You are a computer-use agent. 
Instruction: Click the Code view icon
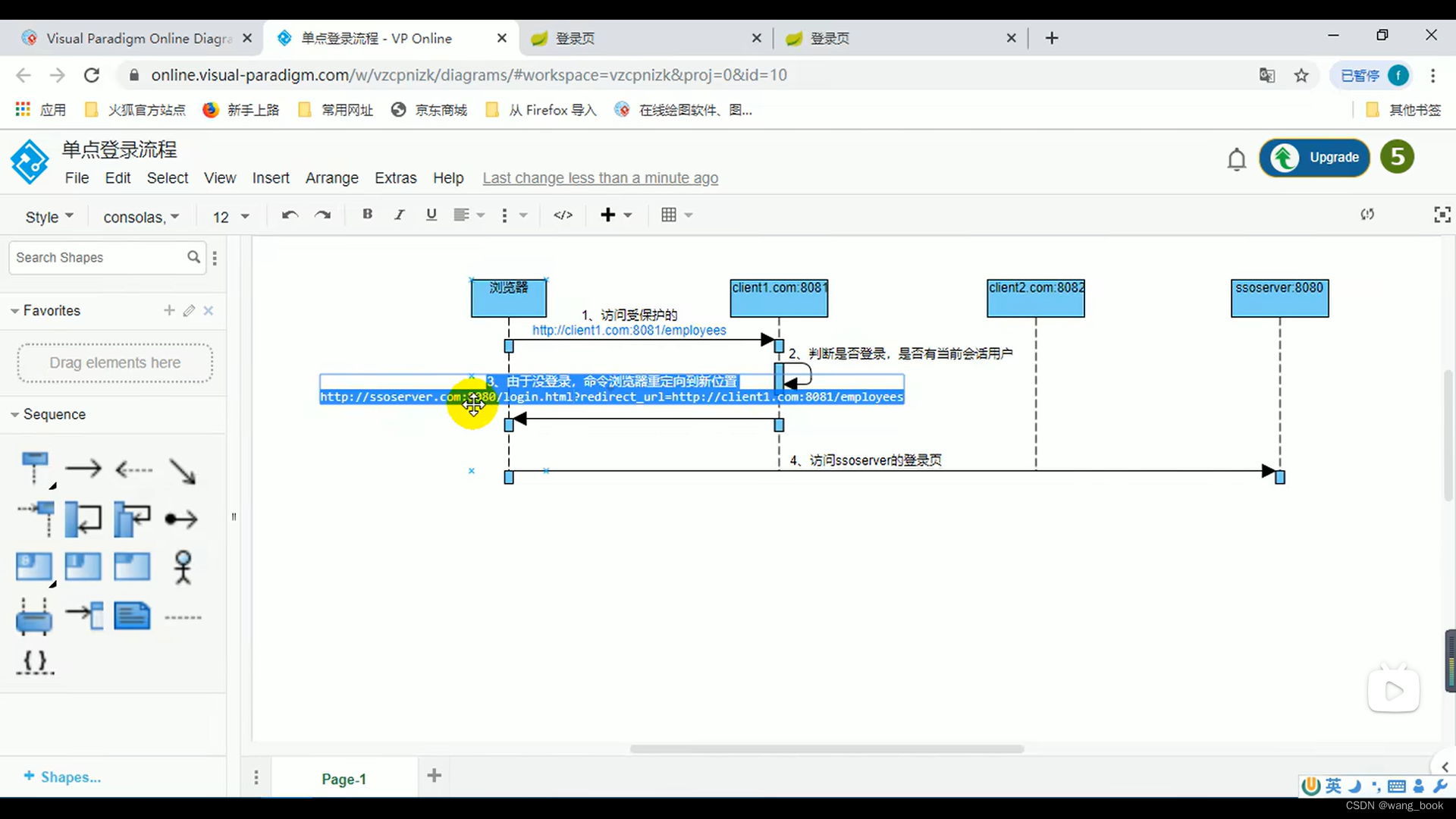point(561,215)
